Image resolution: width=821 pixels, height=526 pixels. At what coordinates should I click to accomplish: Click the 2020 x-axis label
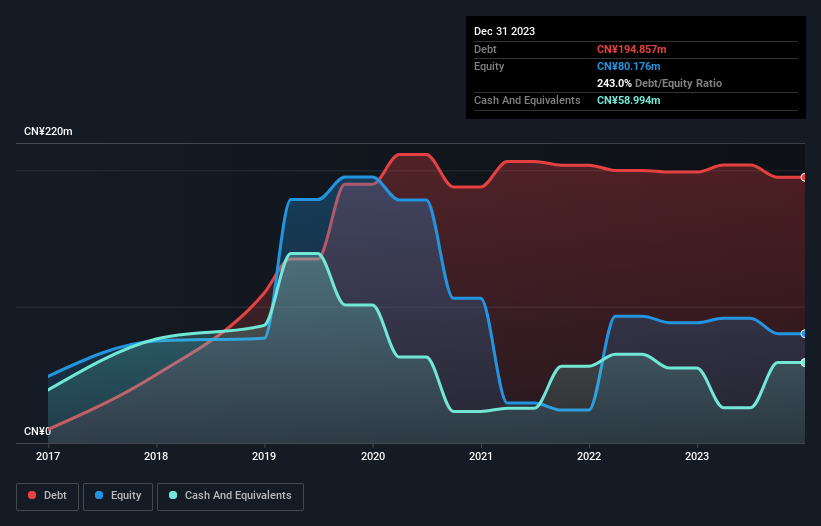373,456
